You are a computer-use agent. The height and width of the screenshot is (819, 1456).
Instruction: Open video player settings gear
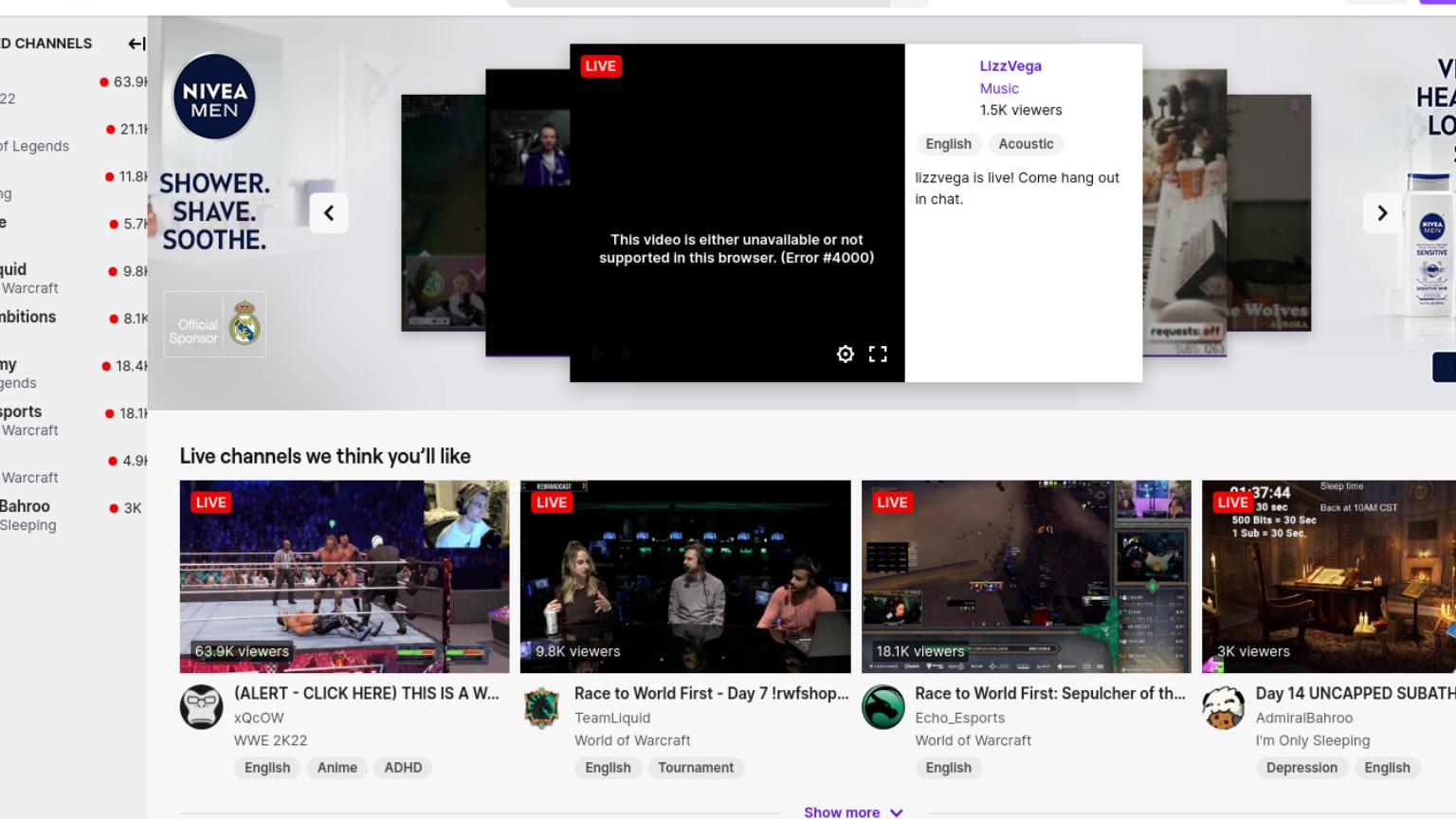846,354
